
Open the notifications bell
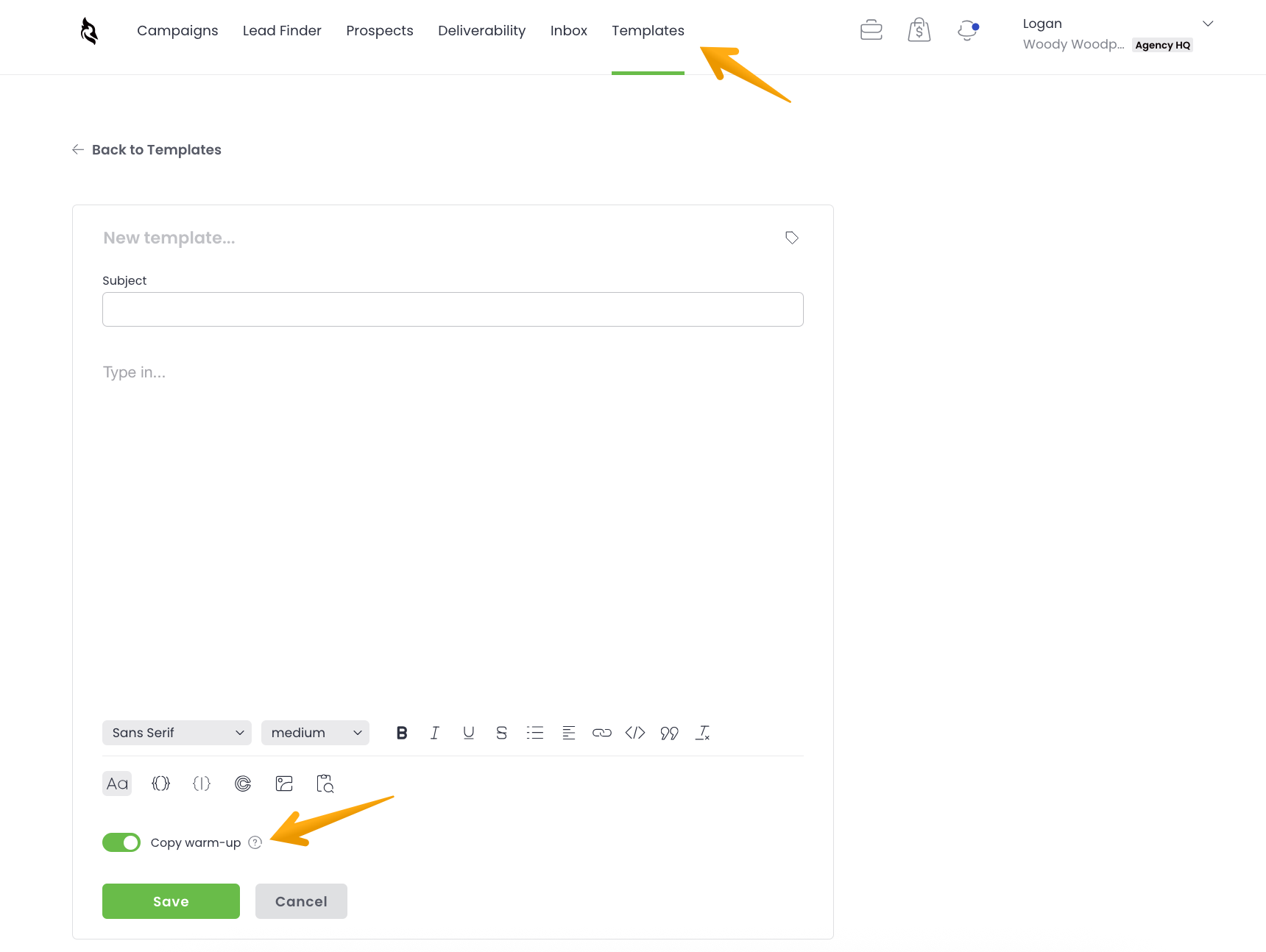click(x=967, y=30)
